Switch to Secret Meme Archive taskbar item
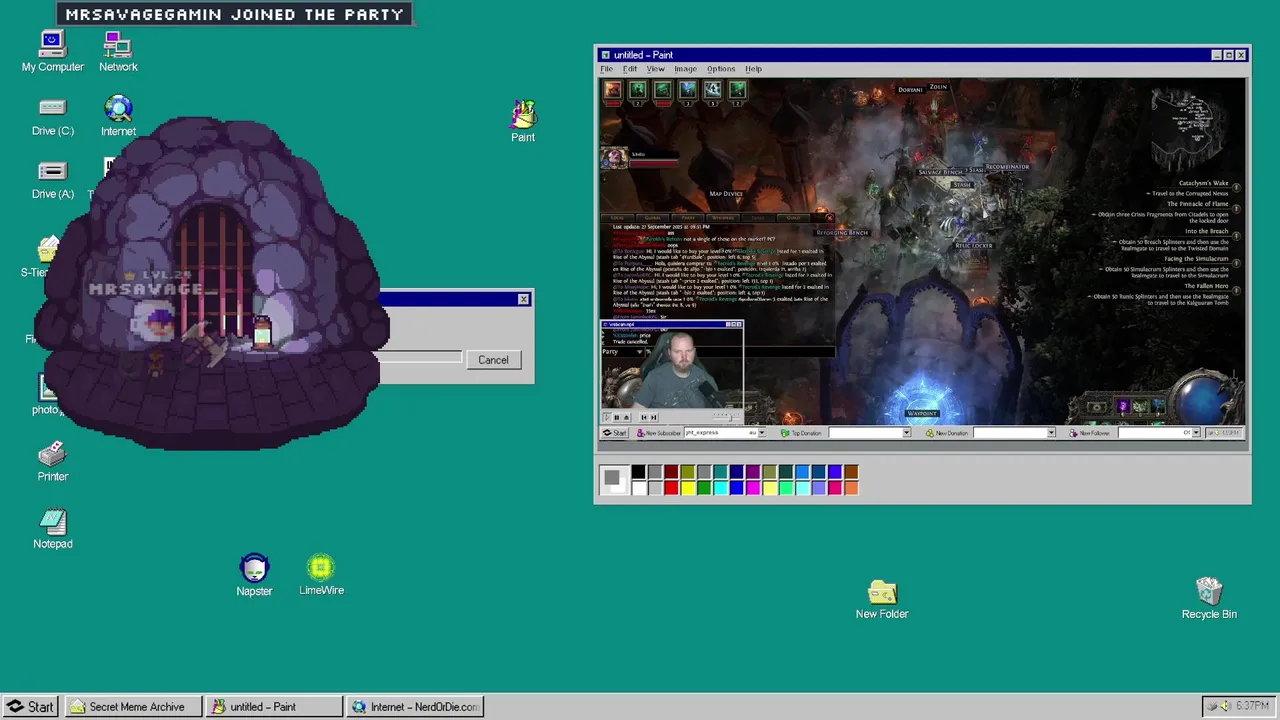The image size is (1280, 720). tap(133, 706)
